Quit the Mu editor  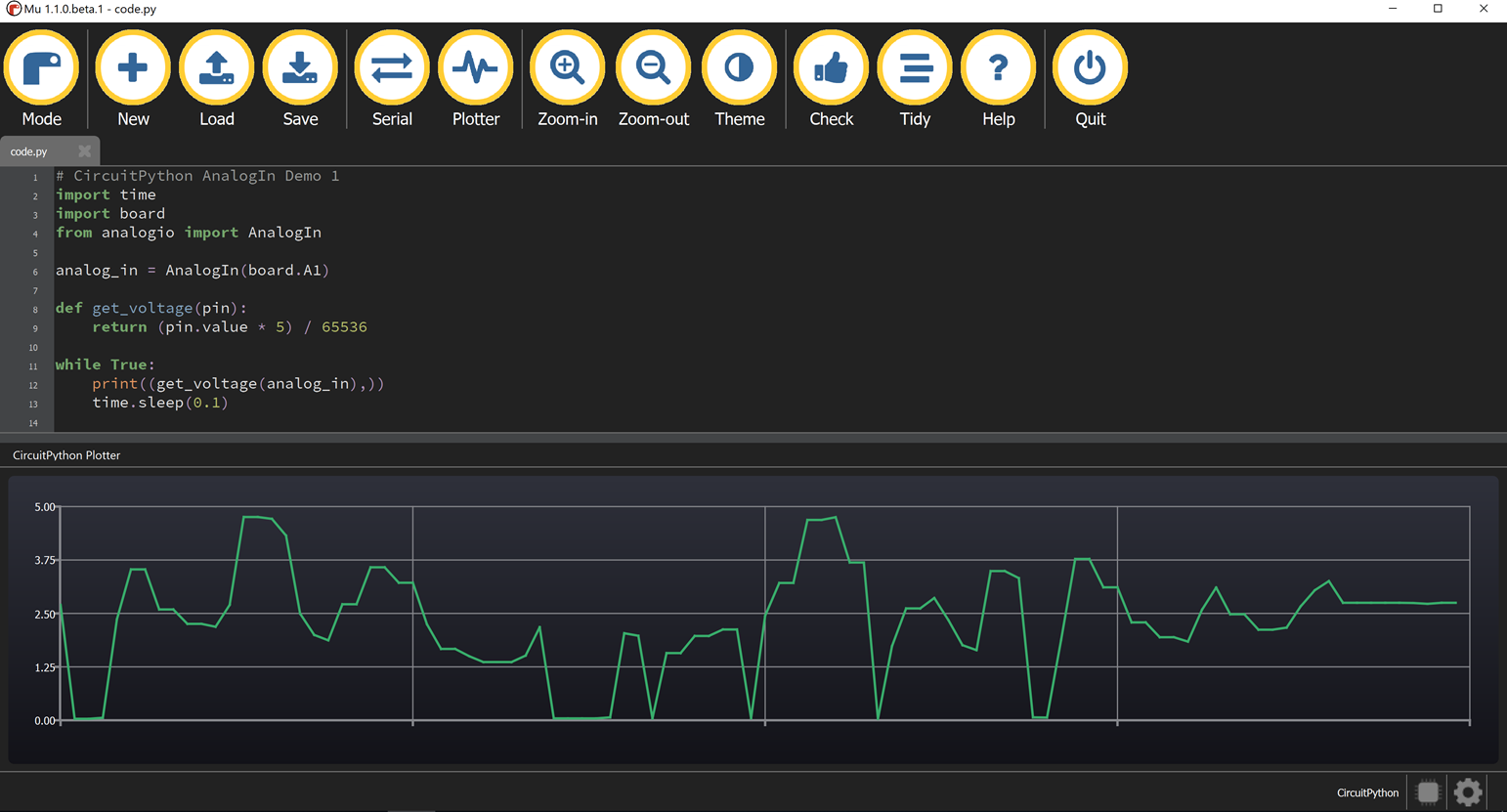coord(1090,68)
